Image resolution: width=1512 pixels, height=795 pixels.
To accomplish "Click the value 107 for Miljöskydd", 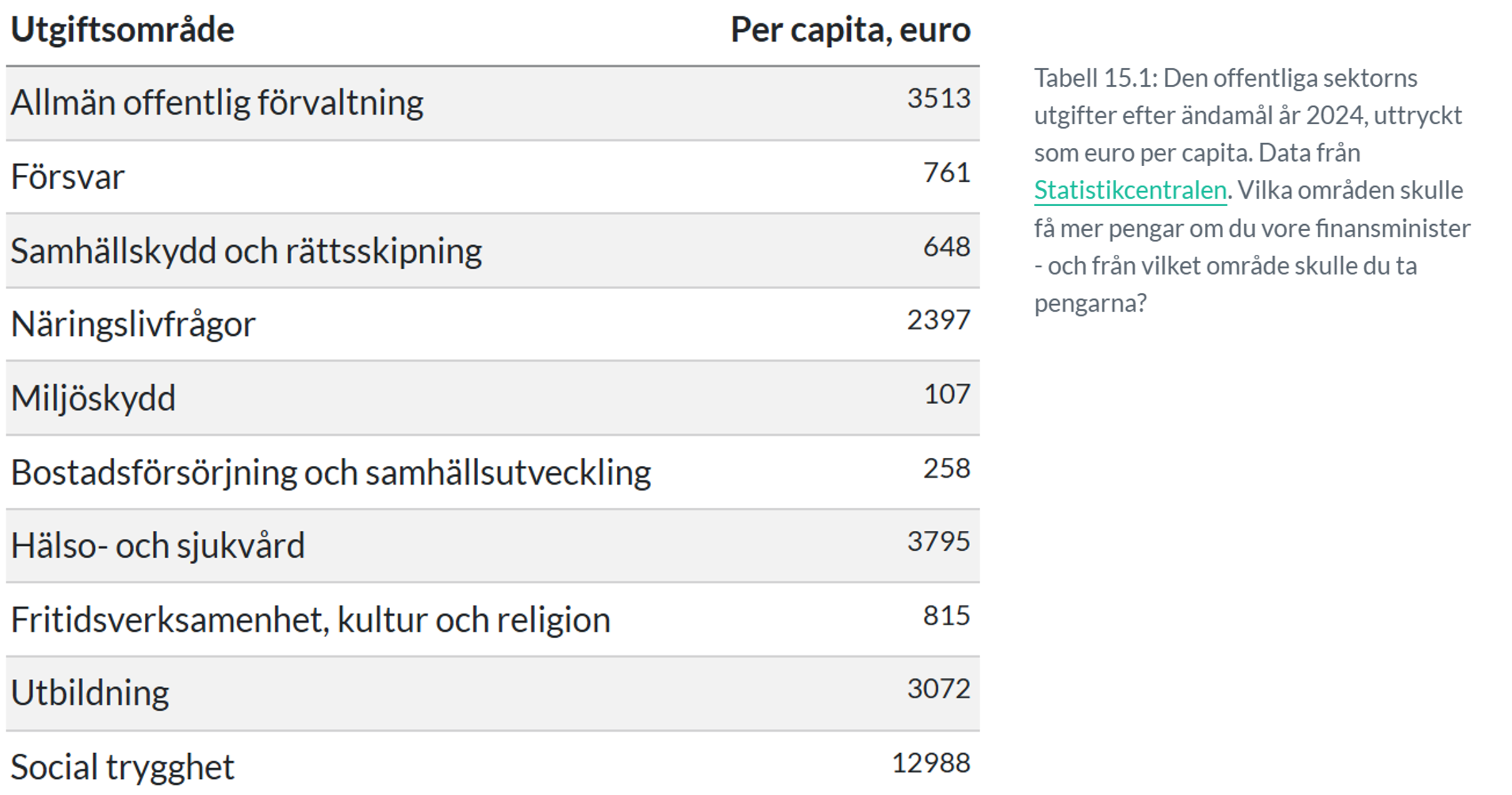I will click(946, 393).
